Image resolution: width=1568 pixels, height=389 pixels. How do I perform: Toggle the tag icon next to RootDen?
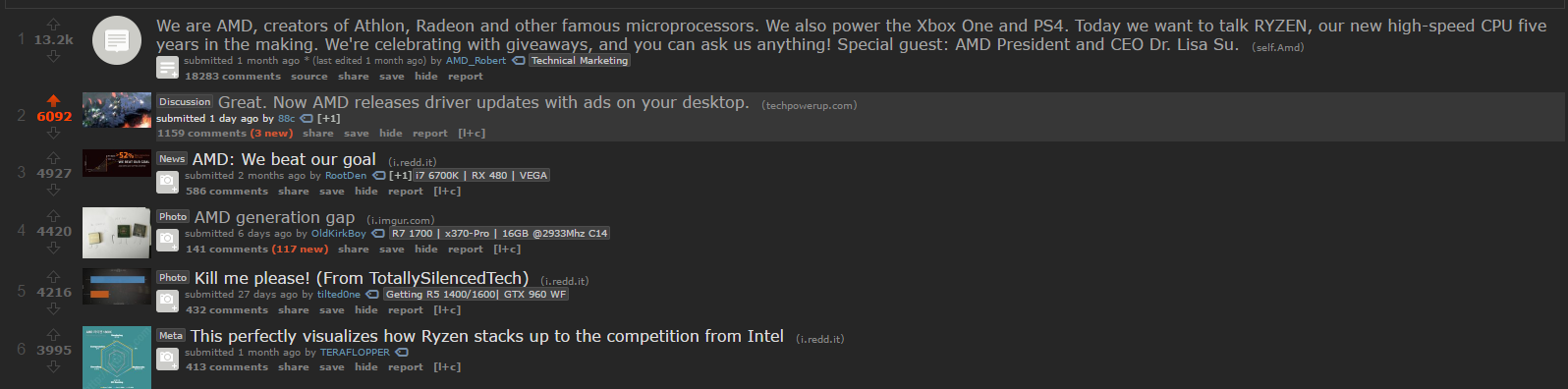point(378,176)
